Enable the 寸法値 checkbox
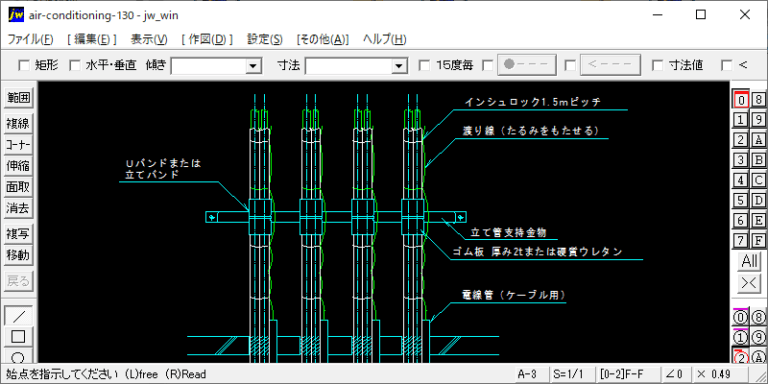768x384 pixels. click(x=658, y=65)
